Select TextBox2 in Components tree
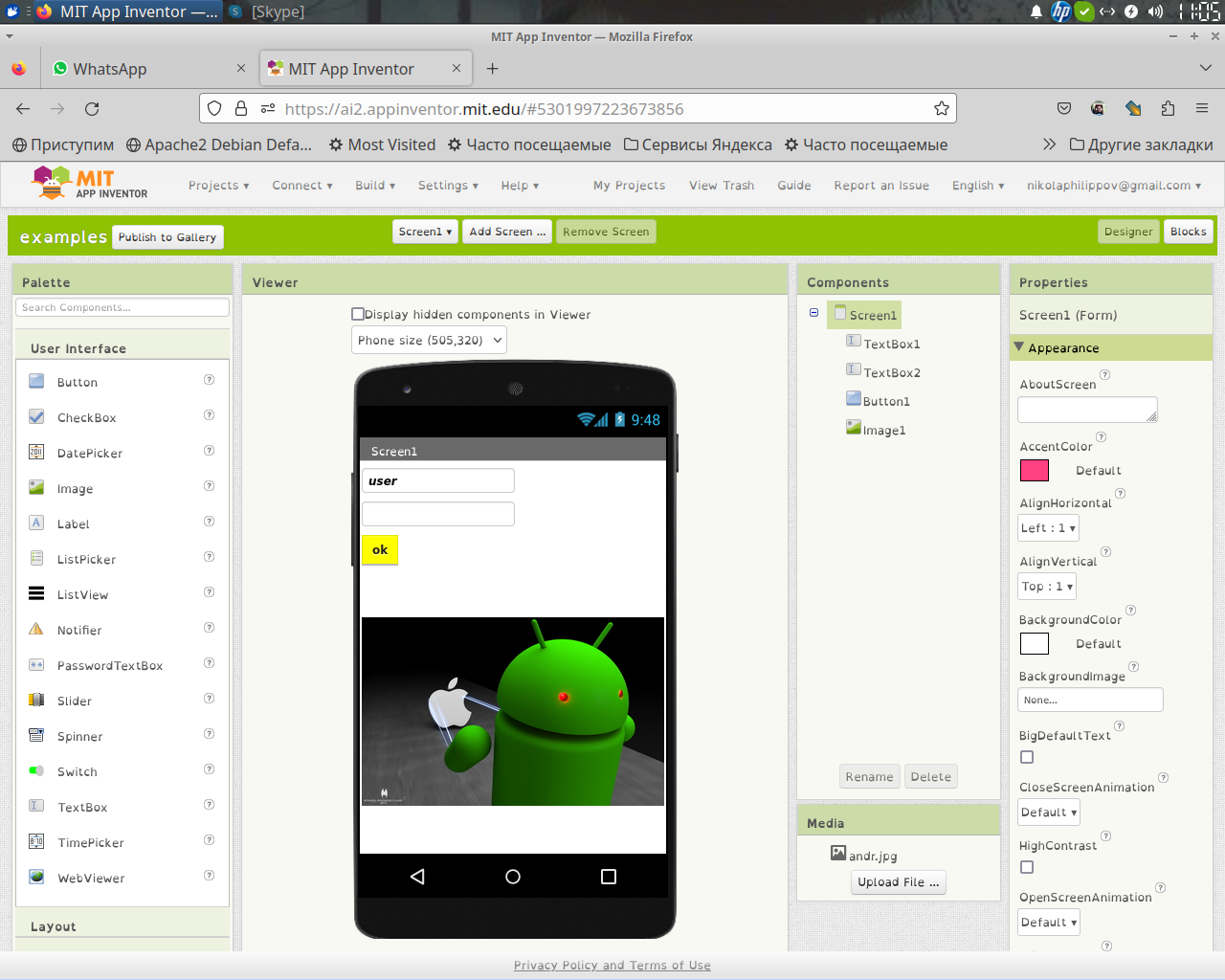This screenshot has height=980, width=1225. [883, 372]
